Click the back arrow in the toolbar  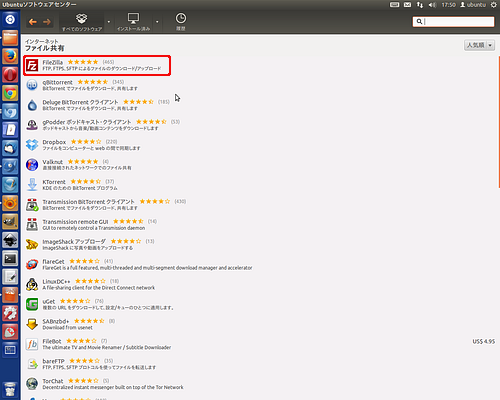click(x=33, y=22)
